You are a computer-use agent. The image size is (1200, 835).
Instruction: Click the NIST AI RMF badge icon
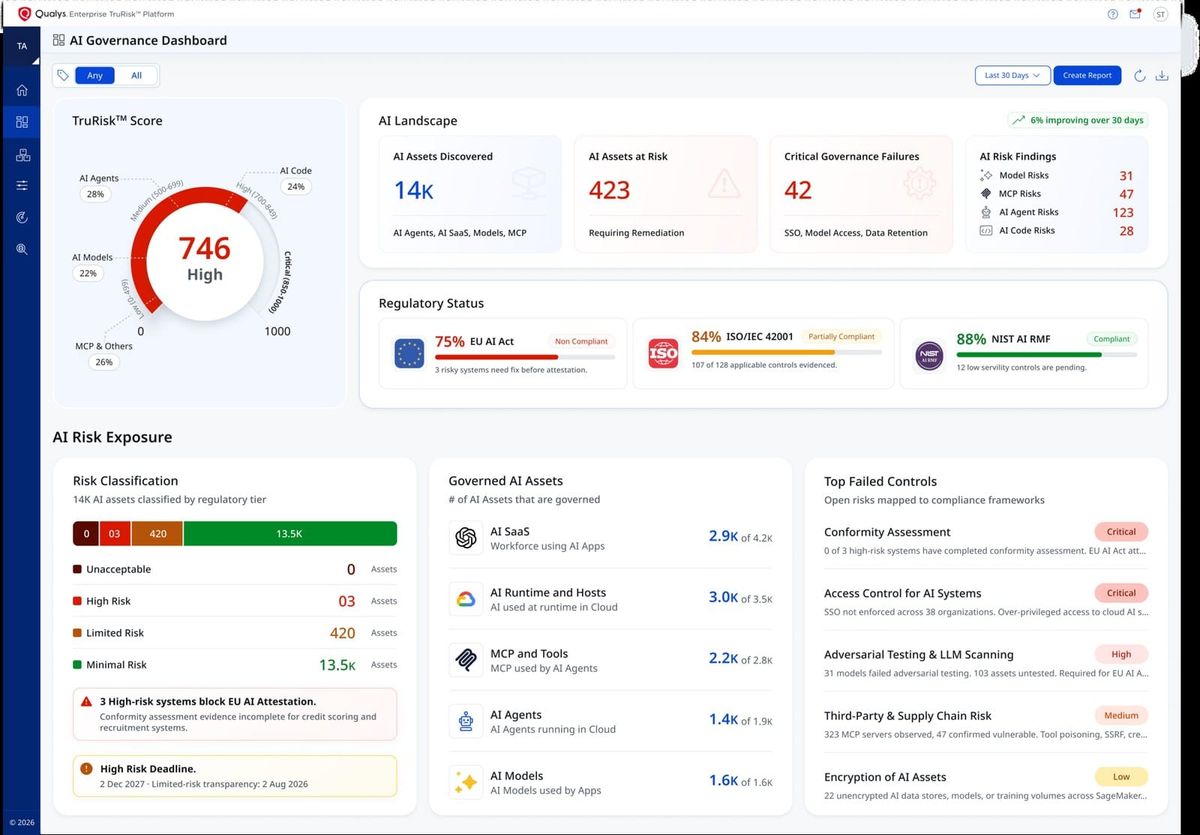[929, 356]
